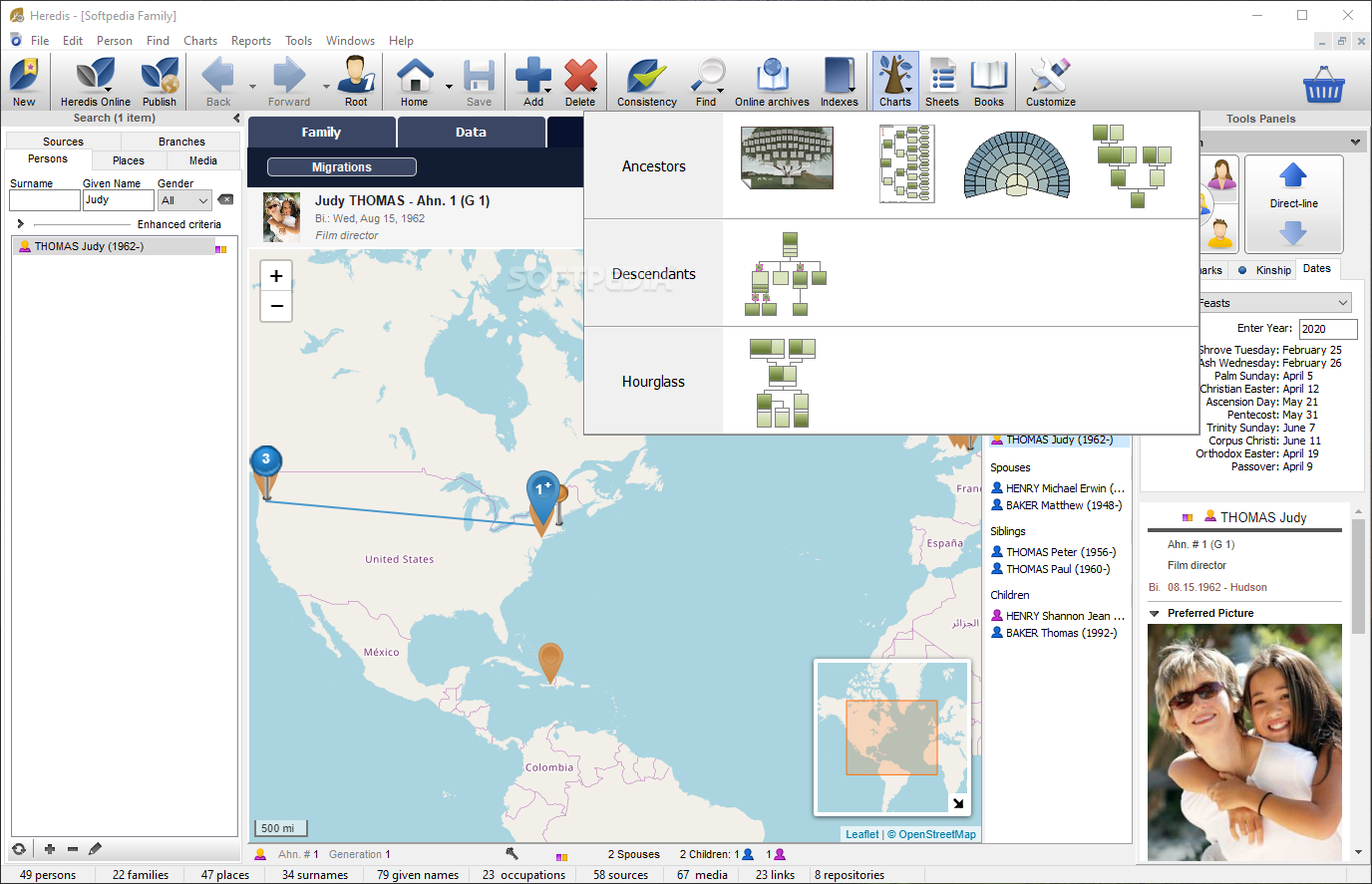The width and height of the screenshot is (1372, 884).
Task: Select the Descendants tree chart
Action: [x=786, y=274]
